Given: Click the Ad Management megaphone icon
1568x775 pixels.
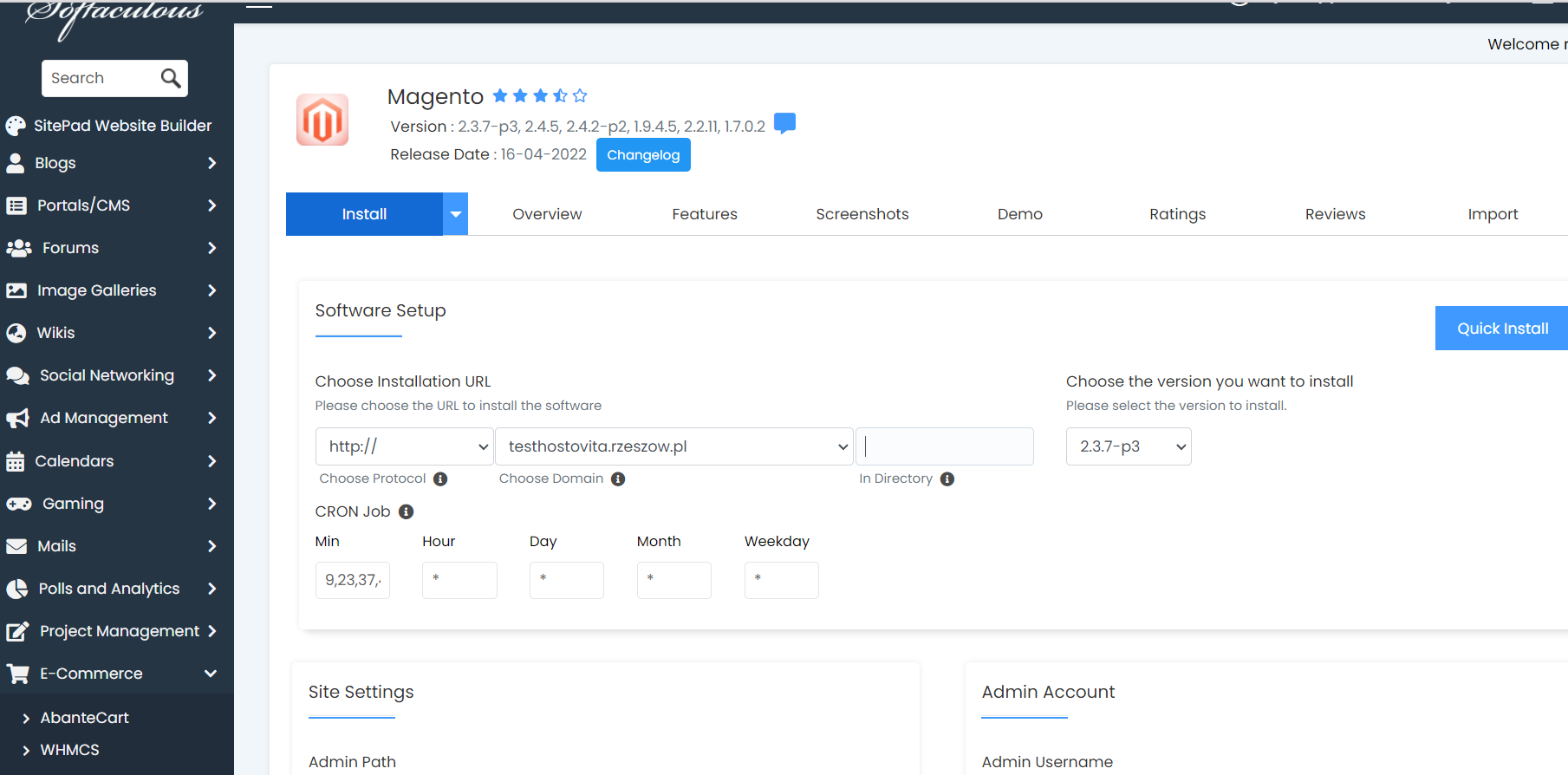Looking at the screenshot, I should pos(17,419).
